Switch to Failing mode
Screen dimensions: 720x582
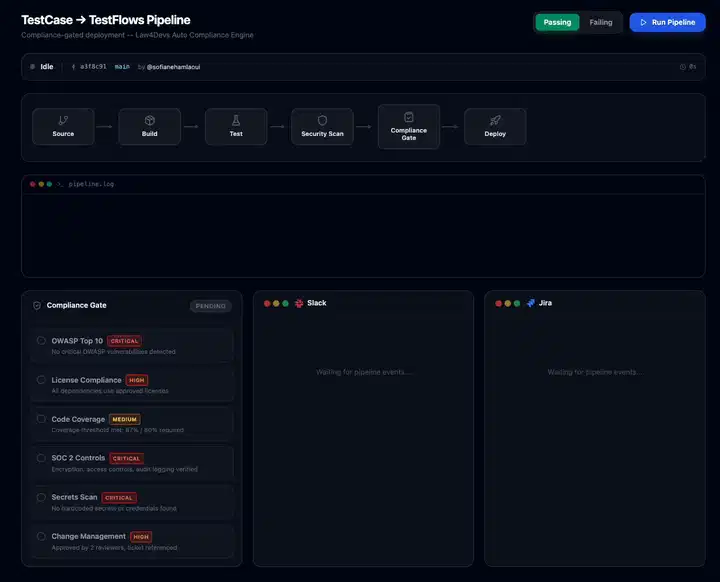[x=601, y=22]
